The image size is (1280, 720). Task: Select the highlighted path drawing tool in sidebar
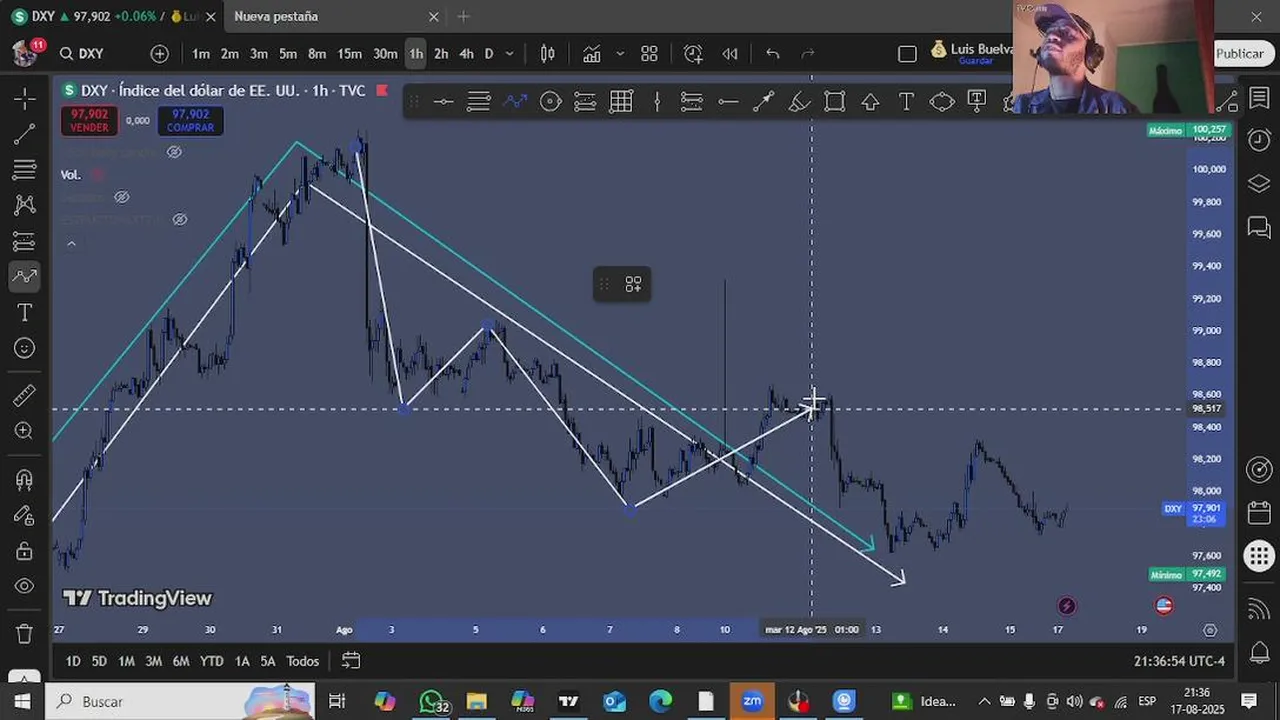pyautogui.click(x=25, y=277)
